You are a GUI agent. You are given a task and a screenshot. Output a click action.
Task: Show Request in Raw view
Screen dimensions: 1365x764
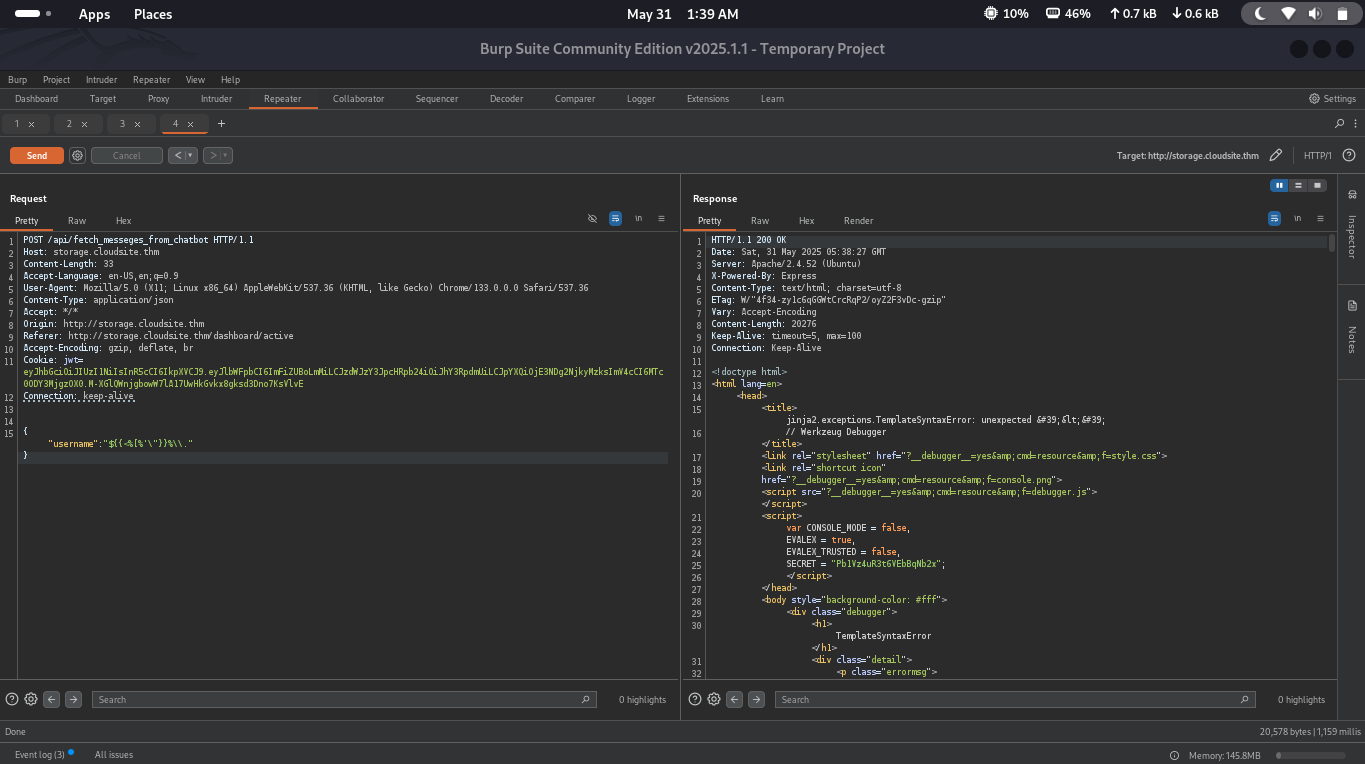[x=77, y=220]
